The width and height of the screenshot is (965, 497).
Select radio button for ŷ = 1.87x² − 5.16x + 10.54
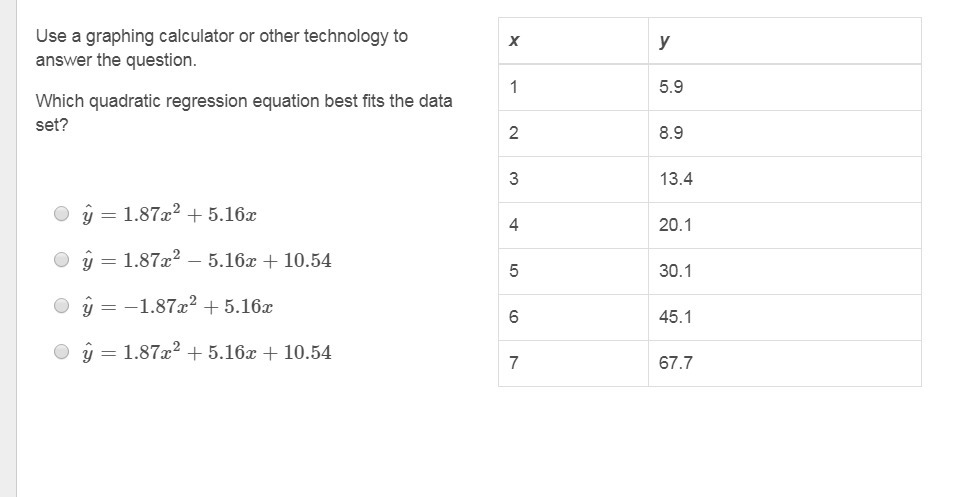pos(62,260)
